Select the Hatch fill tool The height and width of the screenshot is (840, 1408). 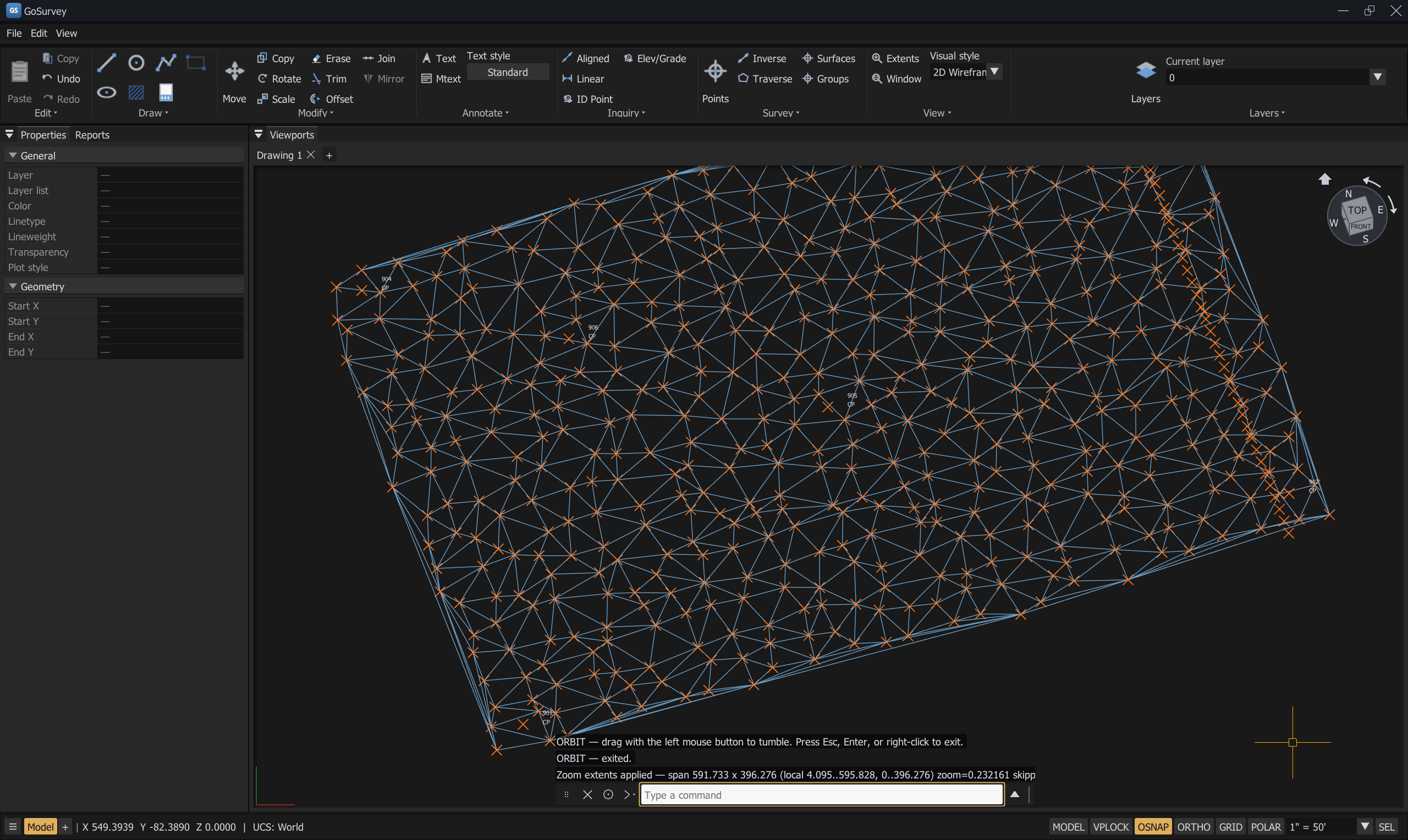pos(136,92)
